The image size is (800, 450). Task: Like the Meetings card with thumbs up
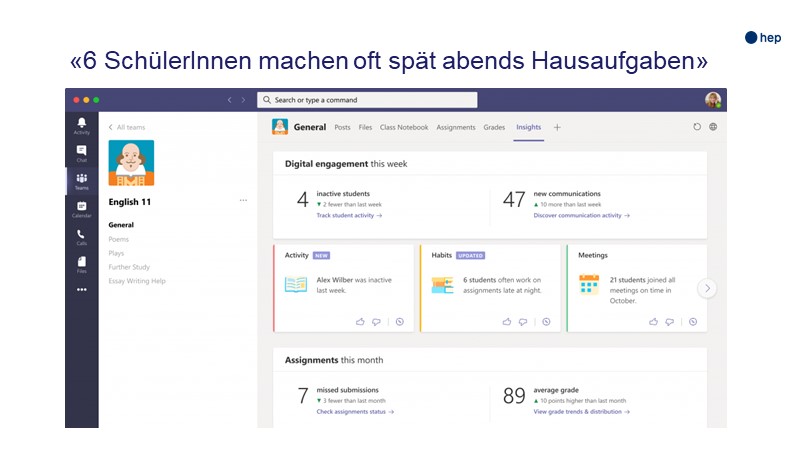[654, 322]
